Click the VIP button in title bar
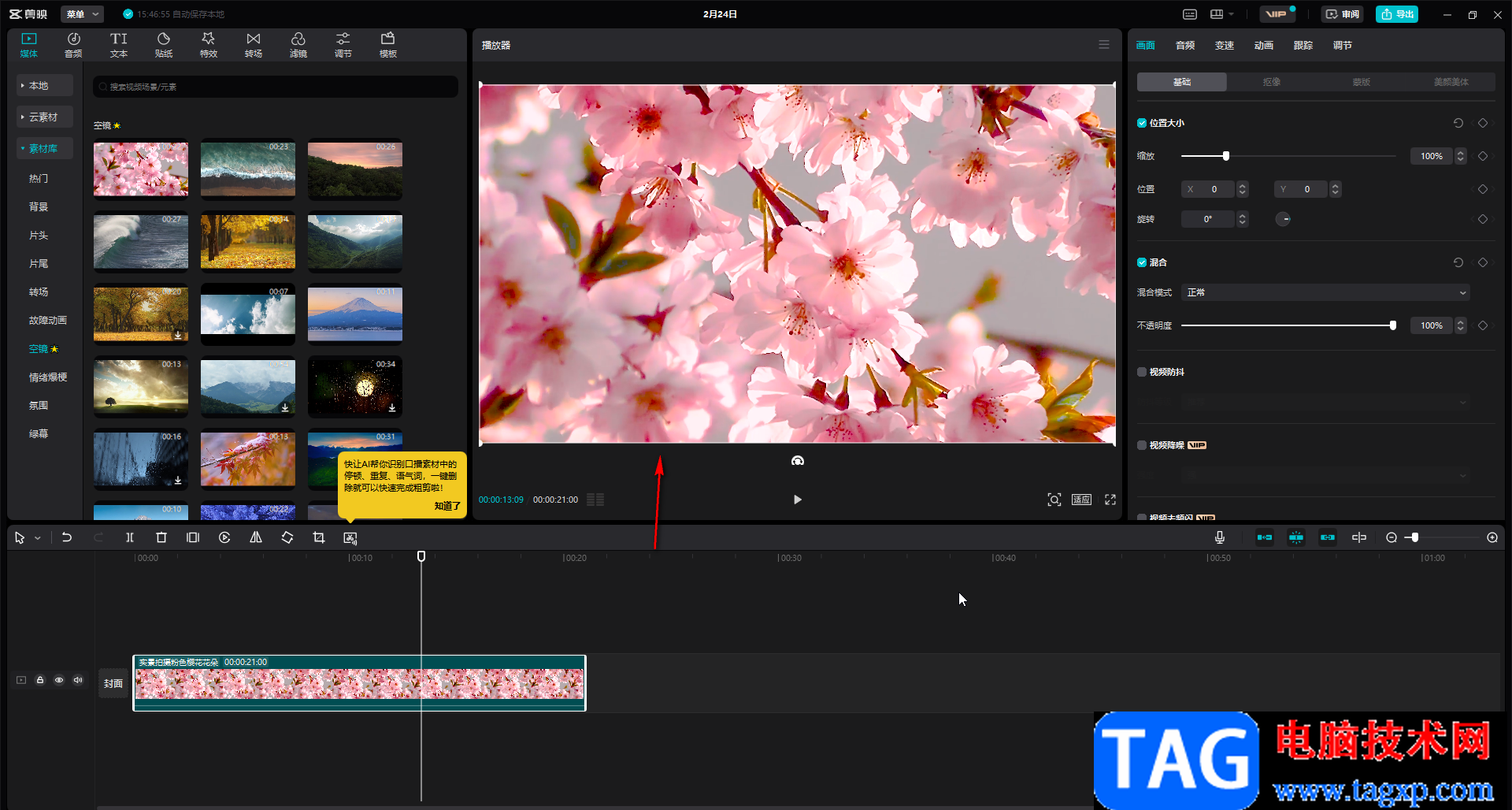1512x810 pixels. click(x=1277, y=14)
